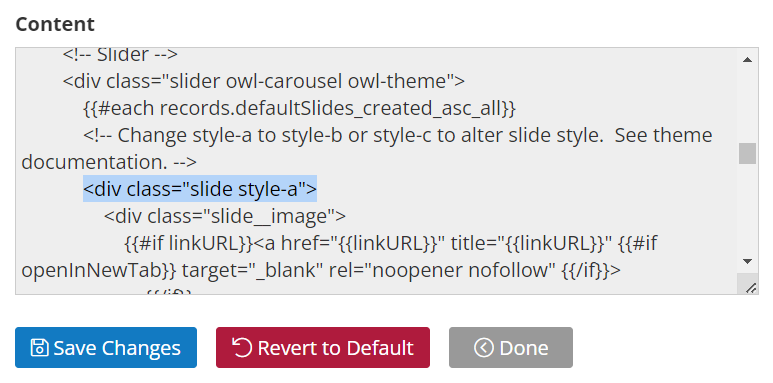Click the circled chevron icon on Done

[484, 348]
